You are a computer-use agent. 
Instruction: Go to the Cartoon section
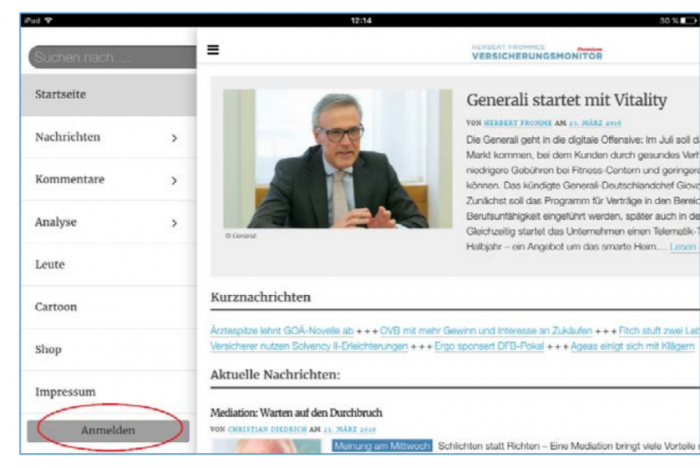tap(55, 307)
